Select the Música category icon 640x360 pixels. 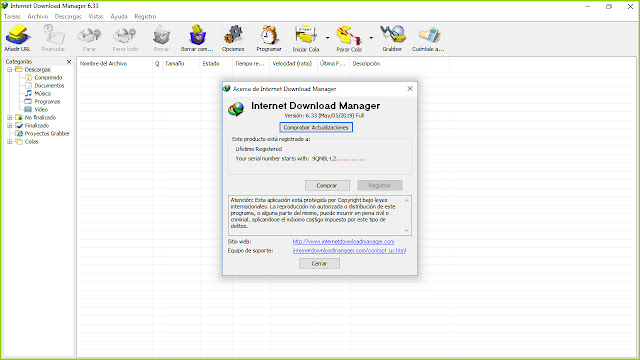28,93
